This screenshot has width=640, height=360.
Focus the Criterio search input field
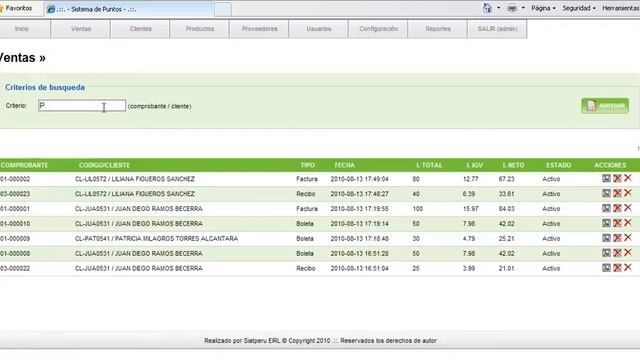pos(82,106)
